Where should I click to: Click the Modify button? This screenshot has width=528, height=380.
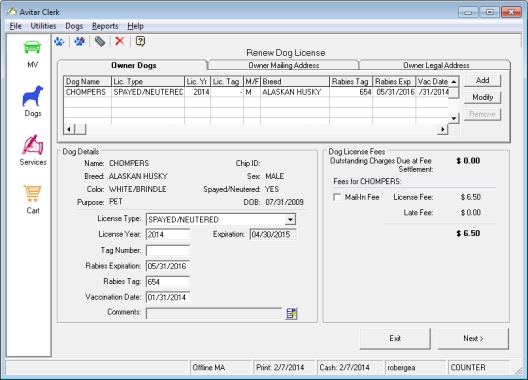point(482,97)
